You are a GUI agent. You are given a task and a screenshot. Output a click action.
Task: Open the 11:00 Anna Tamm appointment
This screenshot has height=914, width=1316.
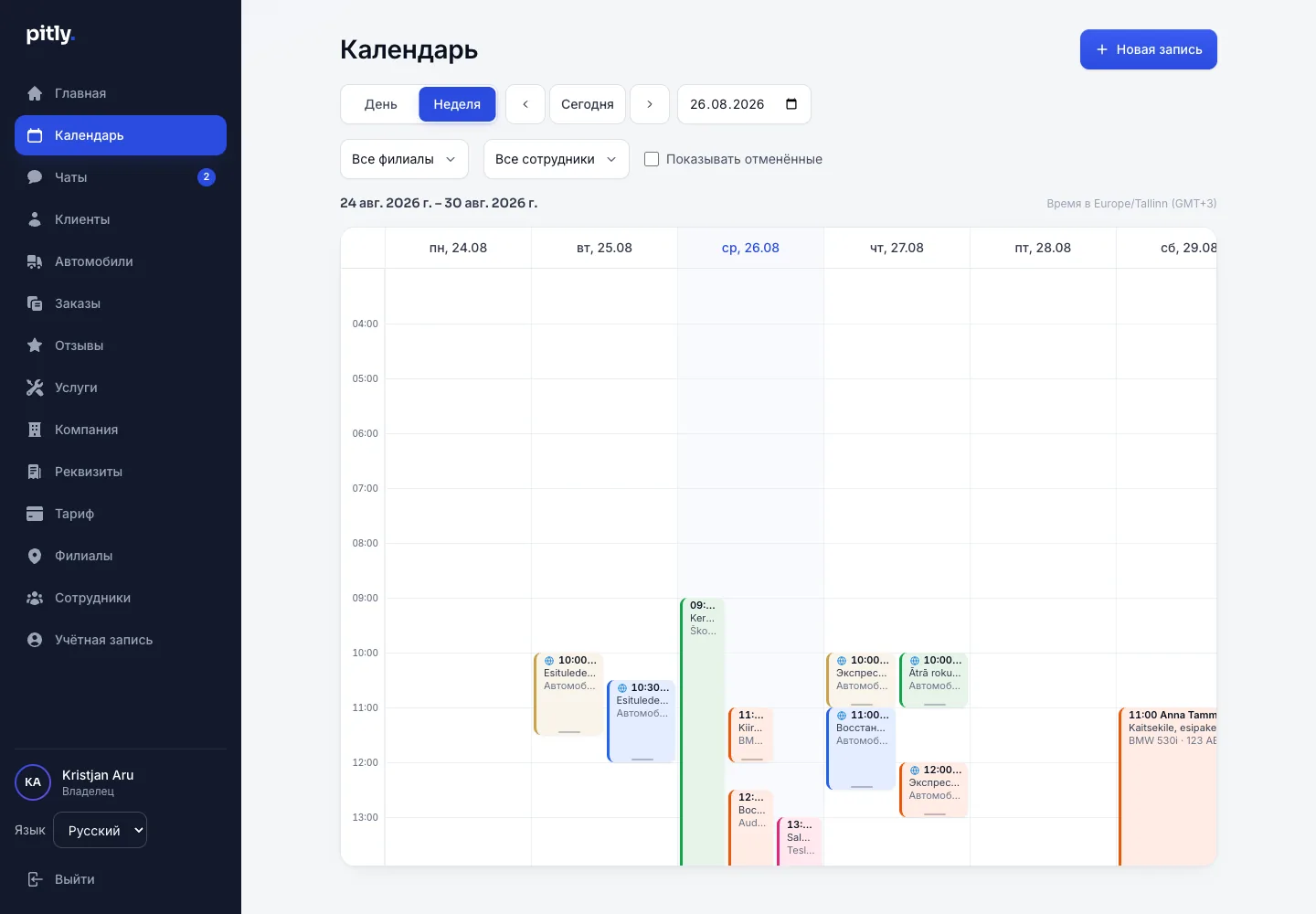1168,786
